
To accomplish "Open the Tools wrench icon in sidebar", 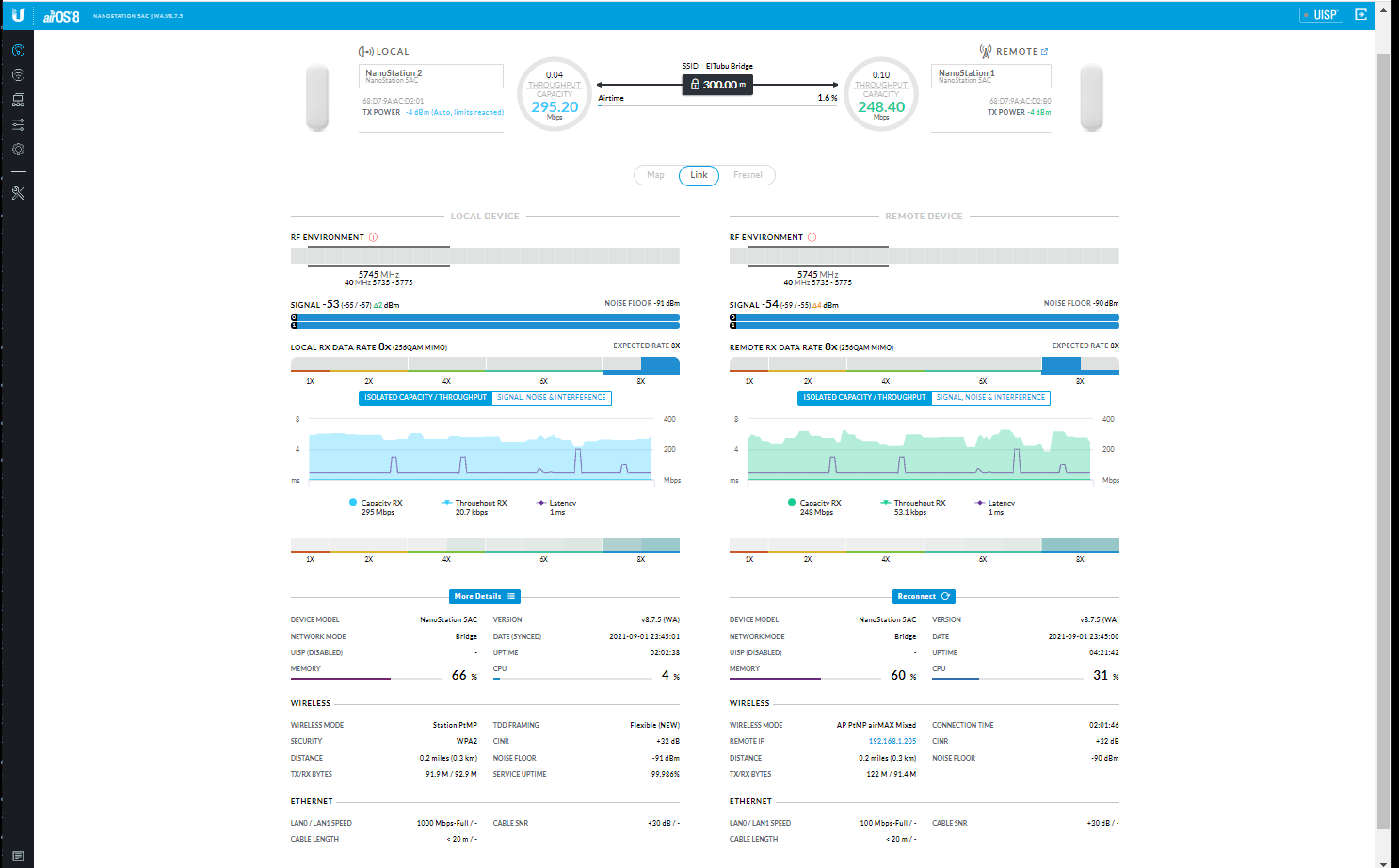I will (x=18, y=193).
